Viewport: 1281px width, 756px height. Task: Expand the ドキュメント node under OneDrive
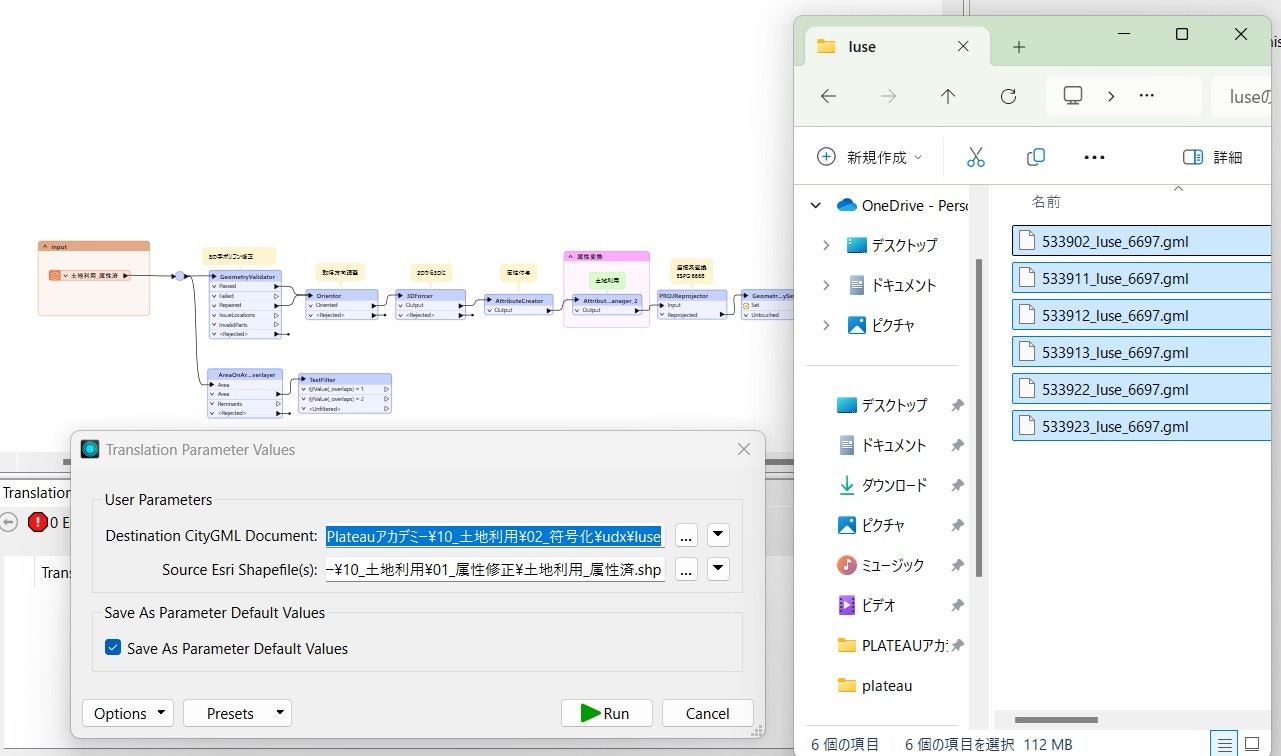pyautogui.click(x=826, y=285)
